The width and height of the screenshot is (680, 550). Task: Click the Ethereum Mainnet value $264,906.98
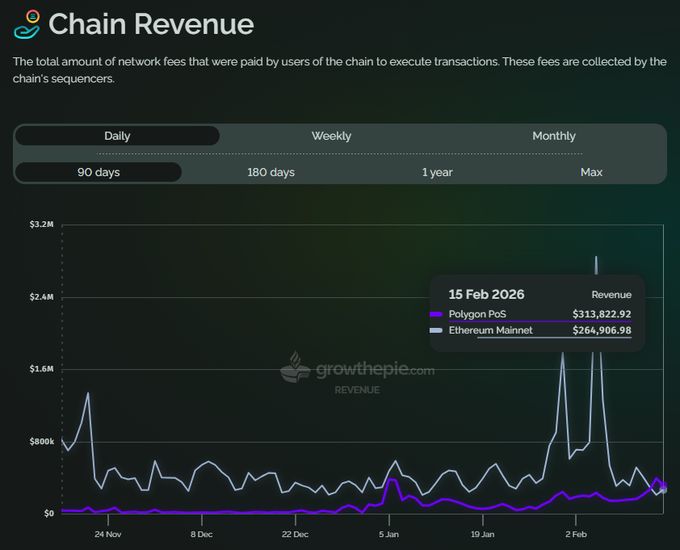pyautogui.click(x=601, y=331)
